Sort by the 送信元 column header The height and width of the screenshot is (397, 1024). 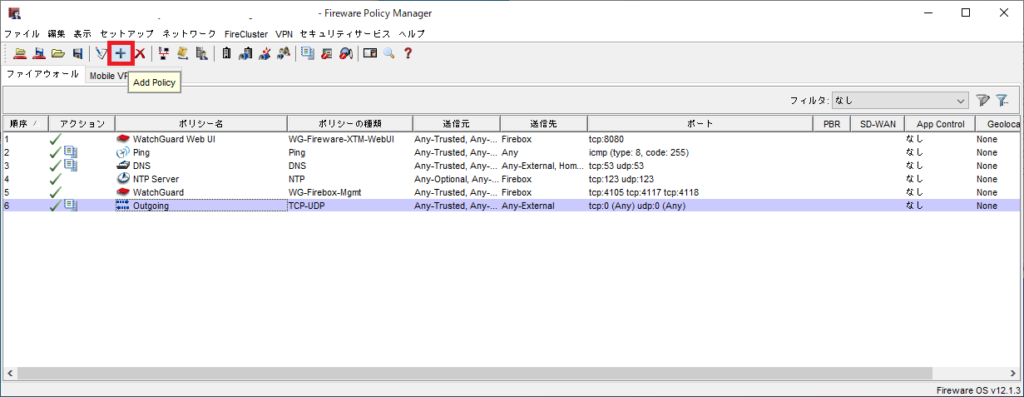click(x=456, y=123)
